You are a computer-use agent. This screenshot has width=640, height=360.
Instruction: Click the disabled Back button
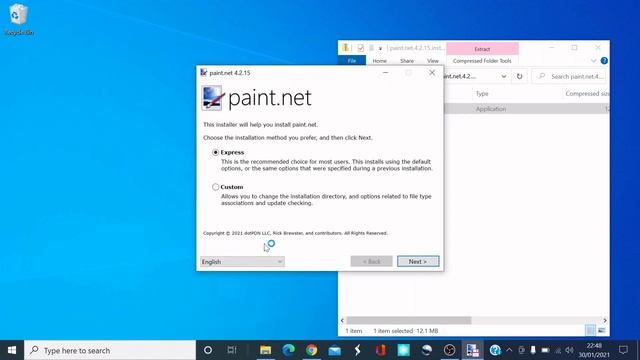pos(371,261)
